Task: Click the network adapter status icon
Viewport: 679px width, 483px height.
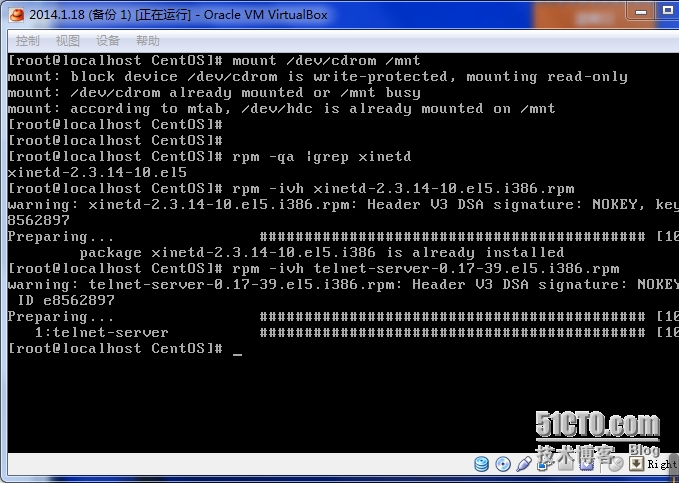Action: pyautogui.click(x=545, y=465)
